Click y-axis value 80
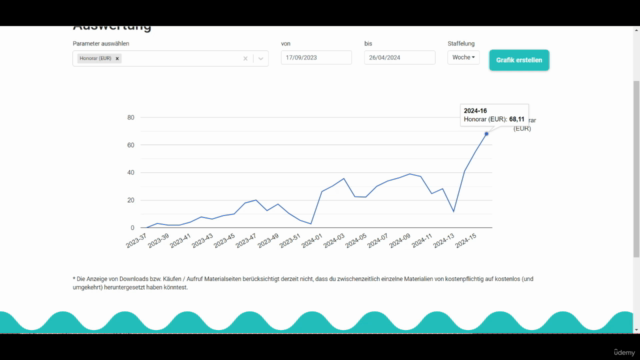The image size is (640, 360). point(131,118)
